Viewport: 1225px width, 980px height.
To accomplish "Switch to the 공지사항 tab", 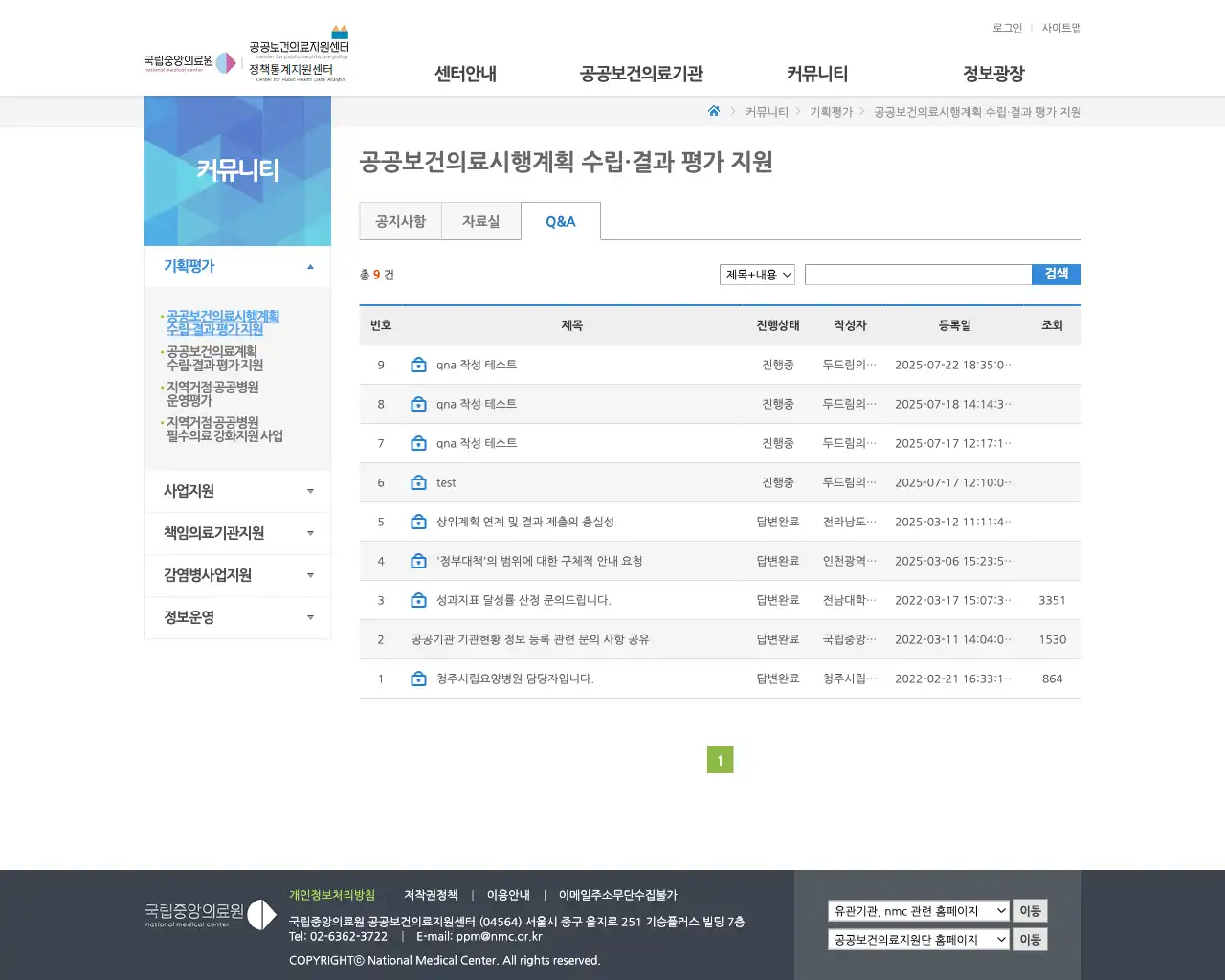I will [400, 221].
